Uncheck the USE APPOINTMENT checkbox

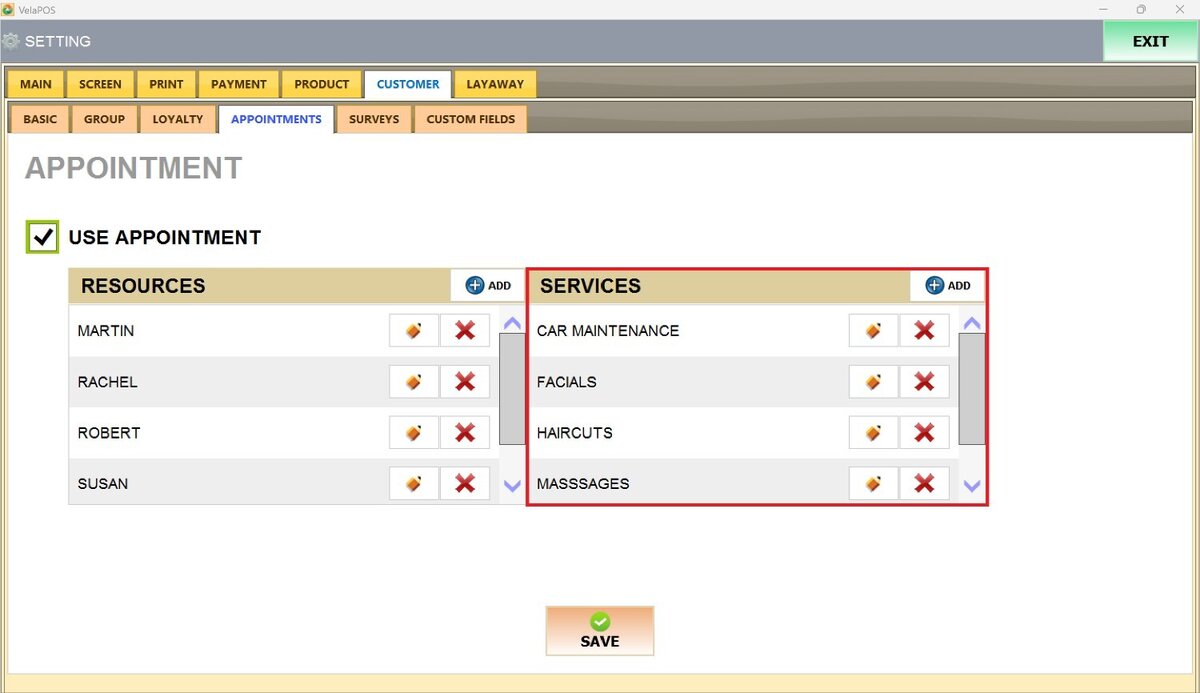coord(43,237)
